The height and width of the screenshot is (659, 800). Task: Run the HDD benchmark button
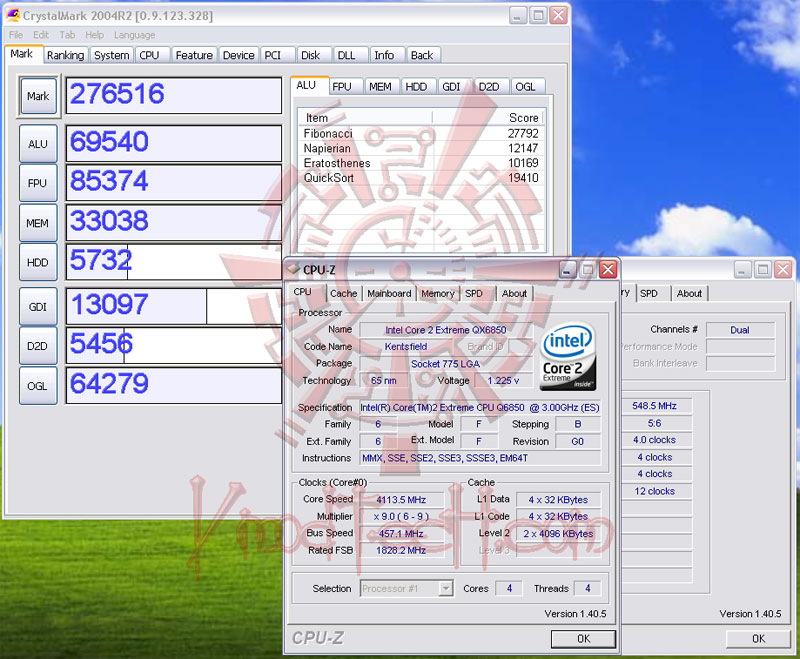38,262
